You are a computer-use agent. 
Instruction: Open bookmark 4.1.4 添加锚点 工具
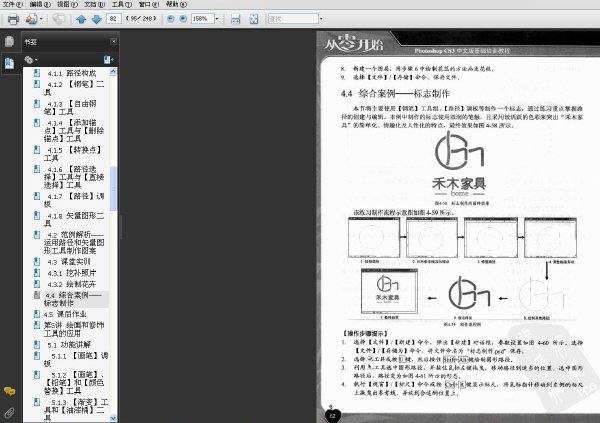click(74, 131)
